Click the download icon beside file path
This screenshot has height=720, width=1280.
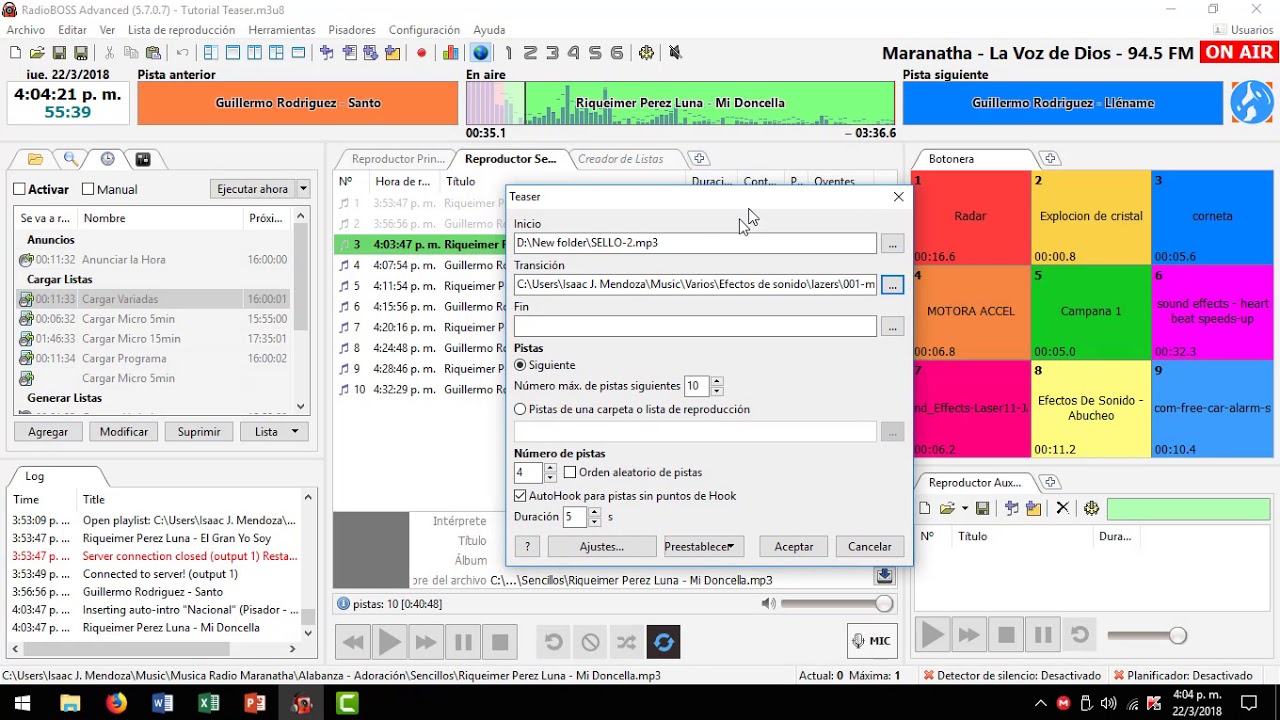(884, 576)
